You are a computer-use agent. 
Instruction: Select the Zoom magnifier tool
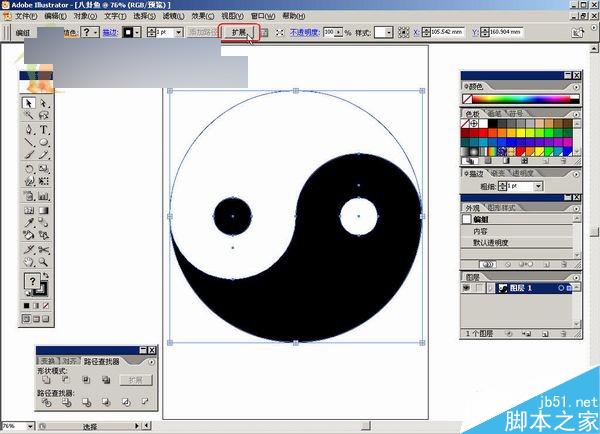45,263
